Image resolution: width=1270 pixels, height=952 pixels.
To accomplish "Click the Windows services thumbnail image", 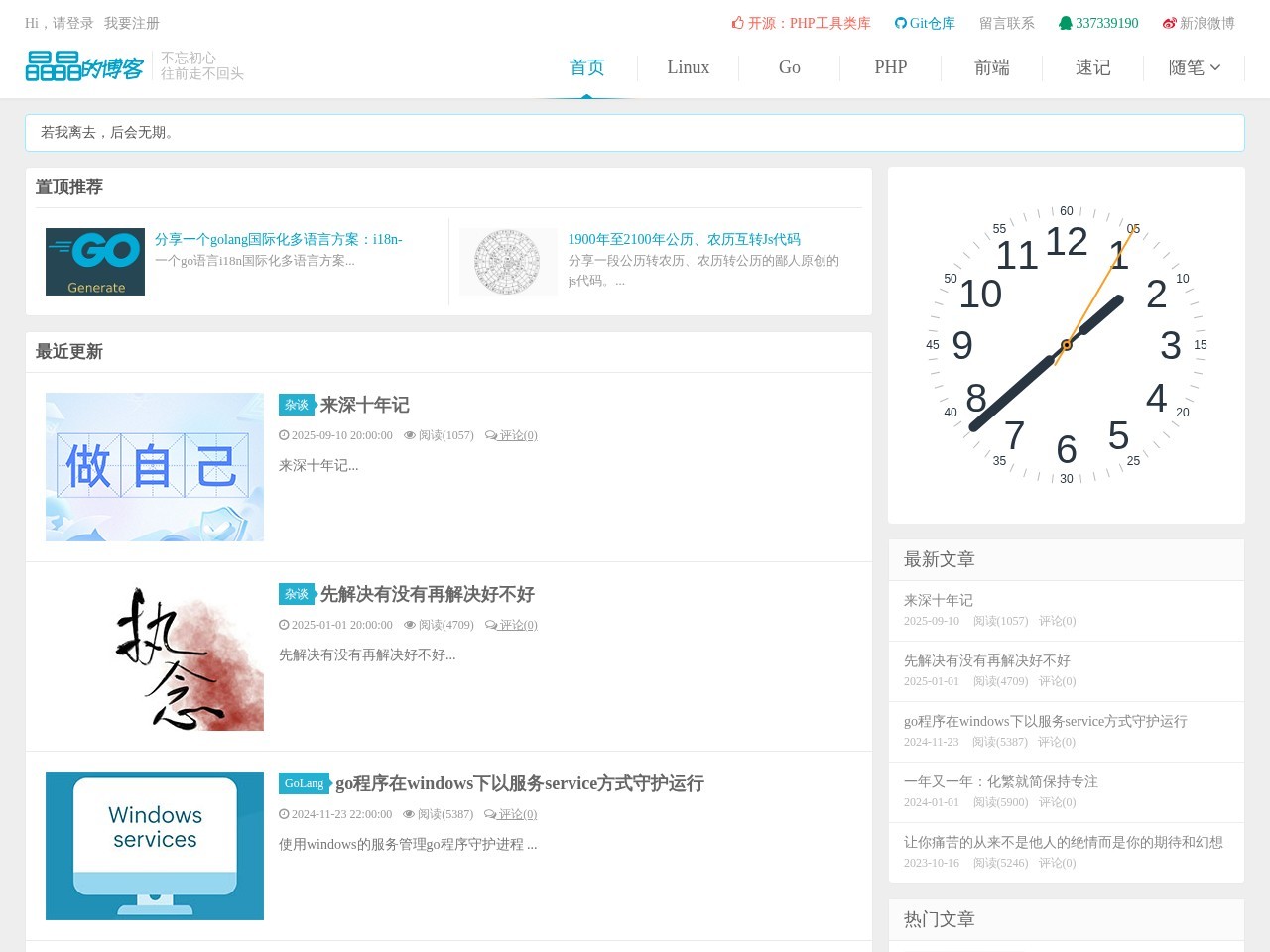I will (x=155, y=846).
